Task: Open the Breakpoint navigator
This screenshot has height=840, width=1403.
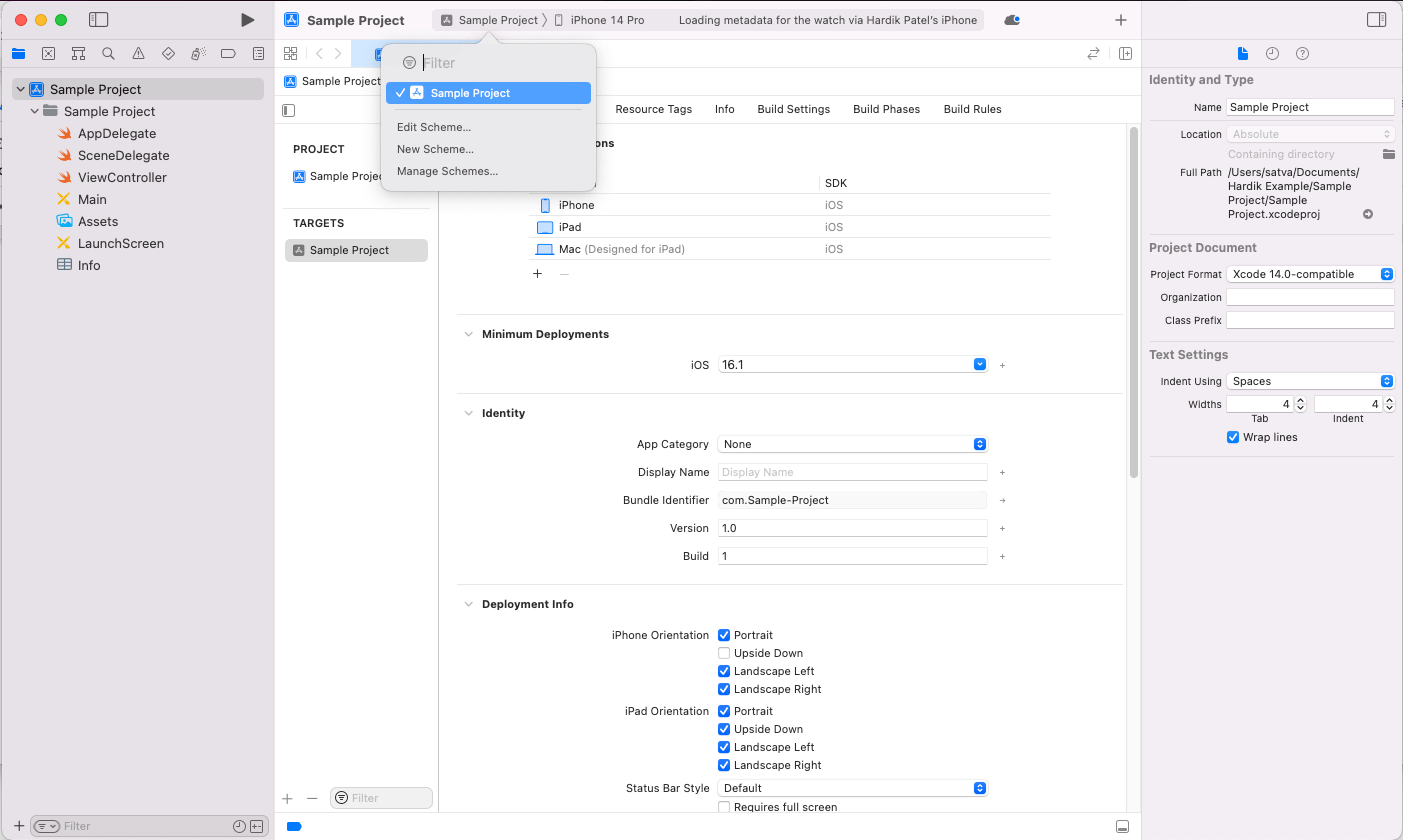Action: tap(228, 54)
